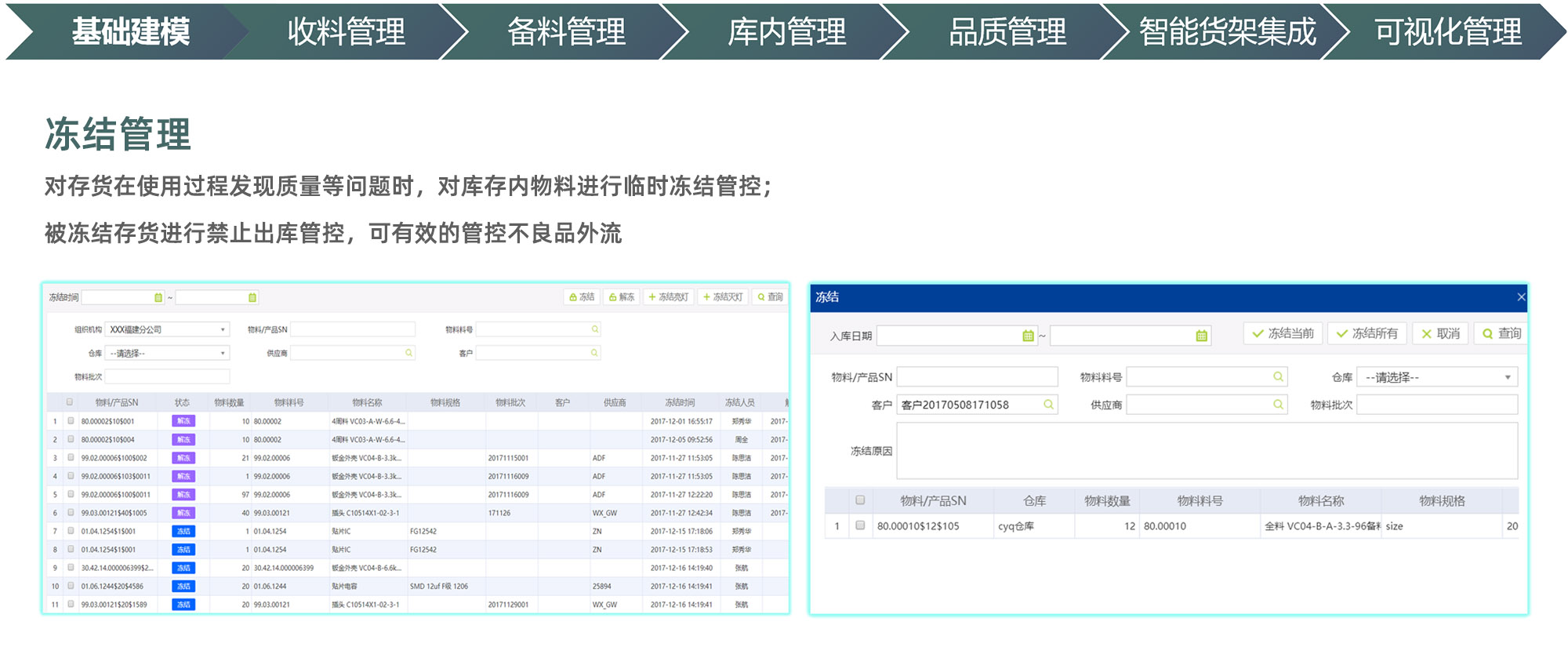The width and height of the screenshot is (1568, 672).
Task: Check the box for row 80.00010$12$105
Action: [x=860, y=525]
